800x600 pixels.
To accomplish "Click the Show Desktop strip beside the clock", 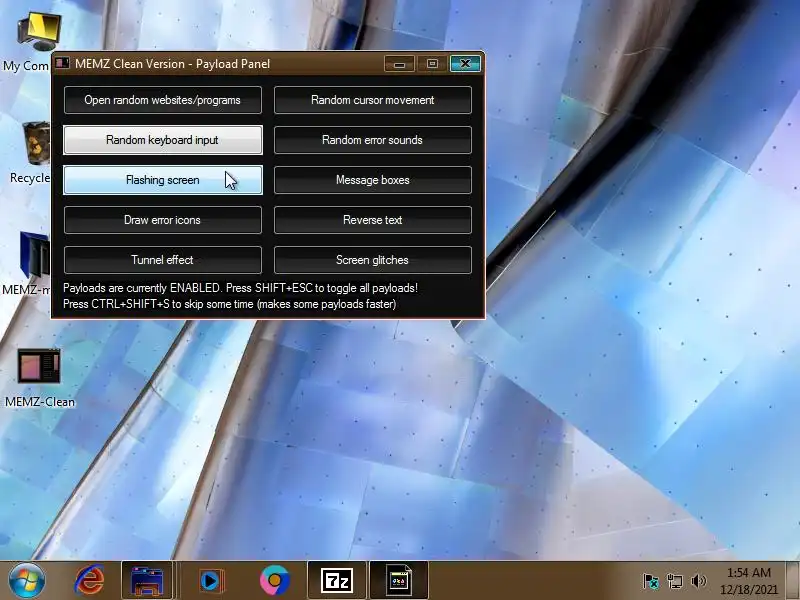I will pyautogui.click(x=793, y=581).
